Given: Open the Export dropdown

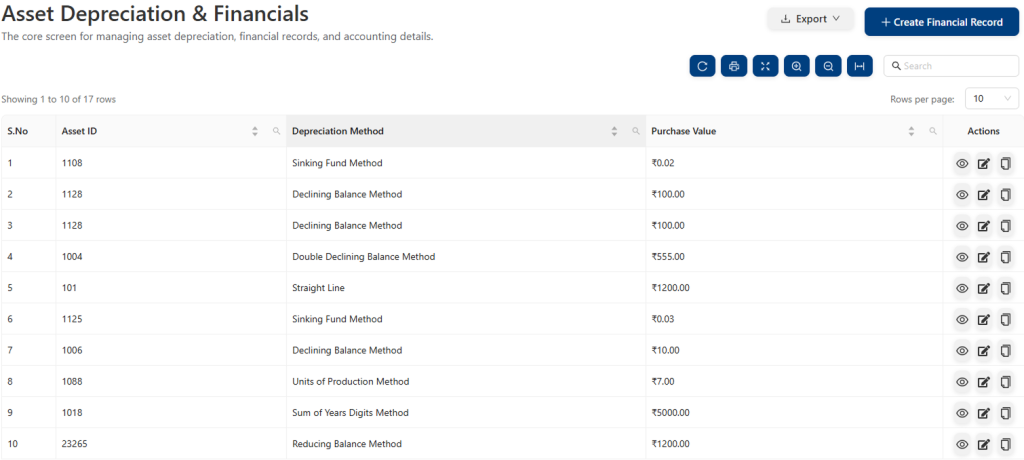Looking at the screenshot, I should (x=810, y=19).
